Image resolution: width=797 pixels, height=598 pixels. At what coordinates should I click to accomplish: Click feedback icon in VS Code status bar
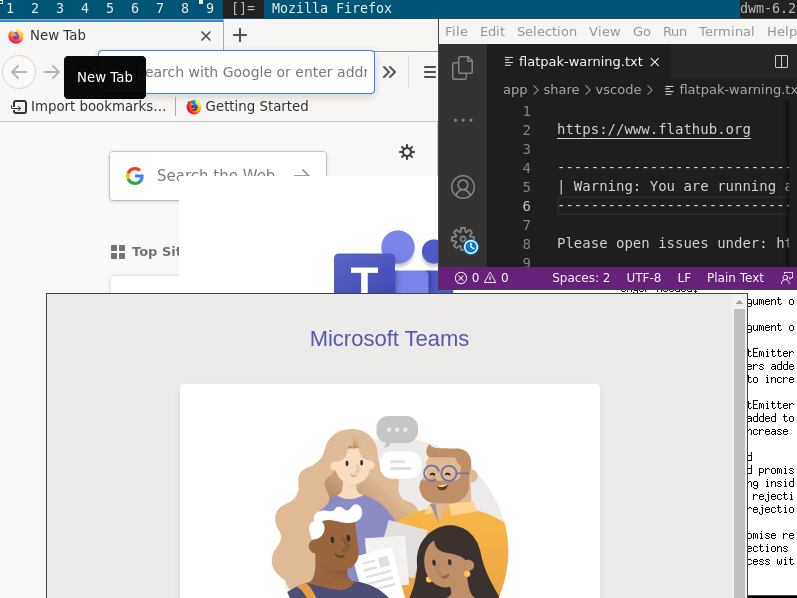(787, 278)
